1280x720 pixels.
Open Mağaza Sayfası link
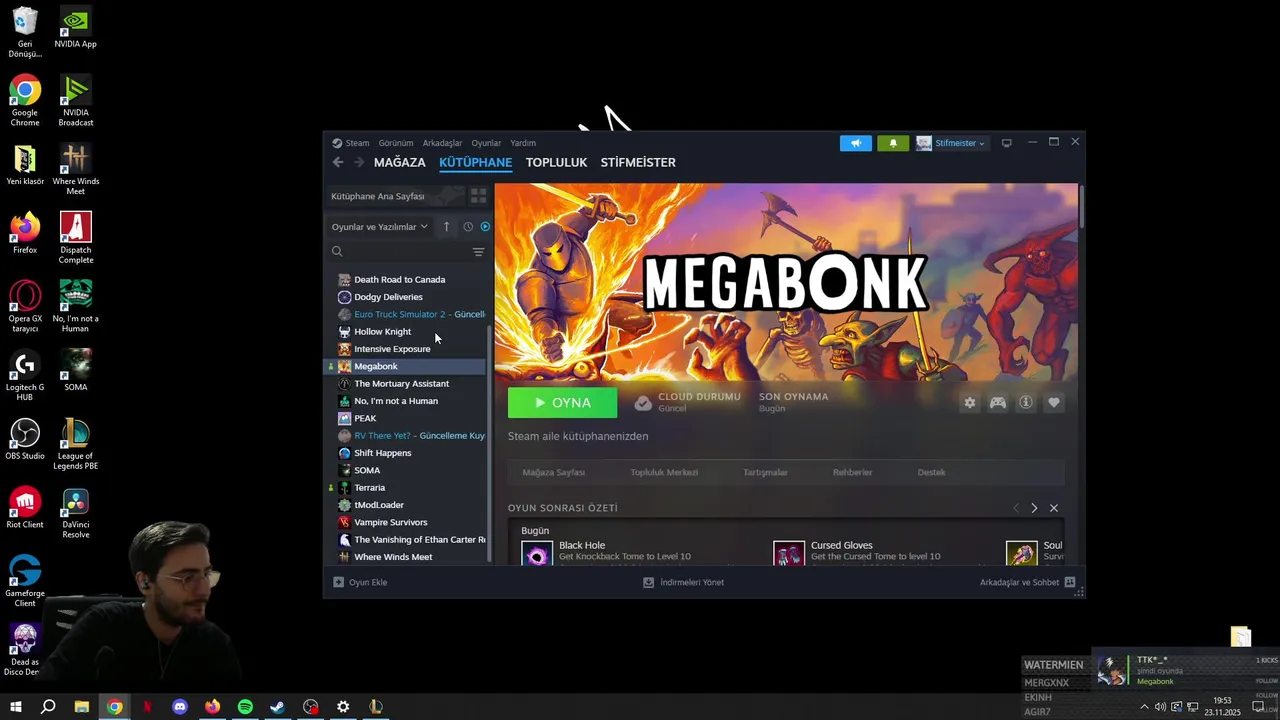pyautogui.click(x=554, y=472)
